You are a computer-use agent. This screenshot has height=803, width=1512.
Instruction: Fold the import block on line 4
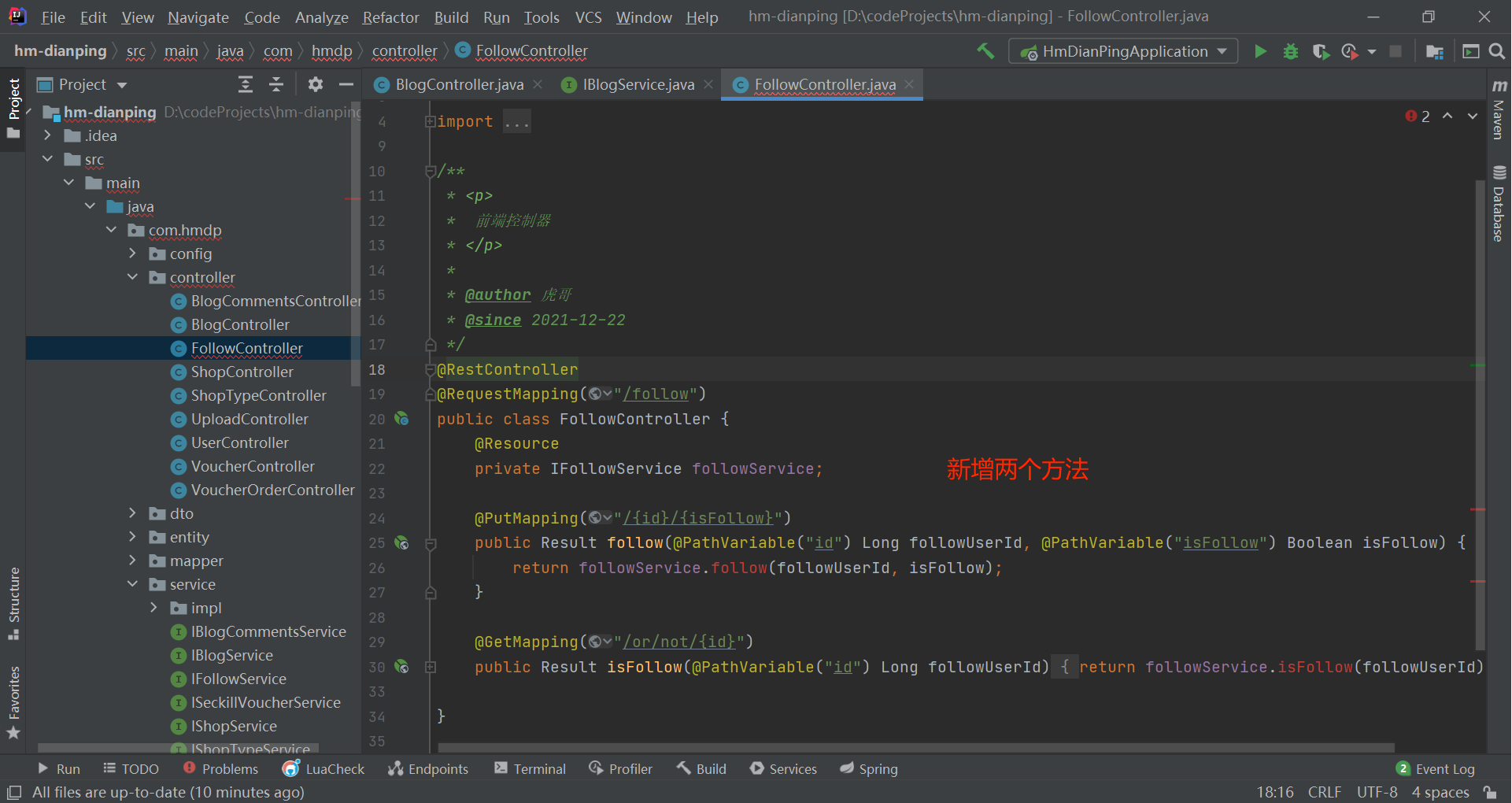coord(431,121)
